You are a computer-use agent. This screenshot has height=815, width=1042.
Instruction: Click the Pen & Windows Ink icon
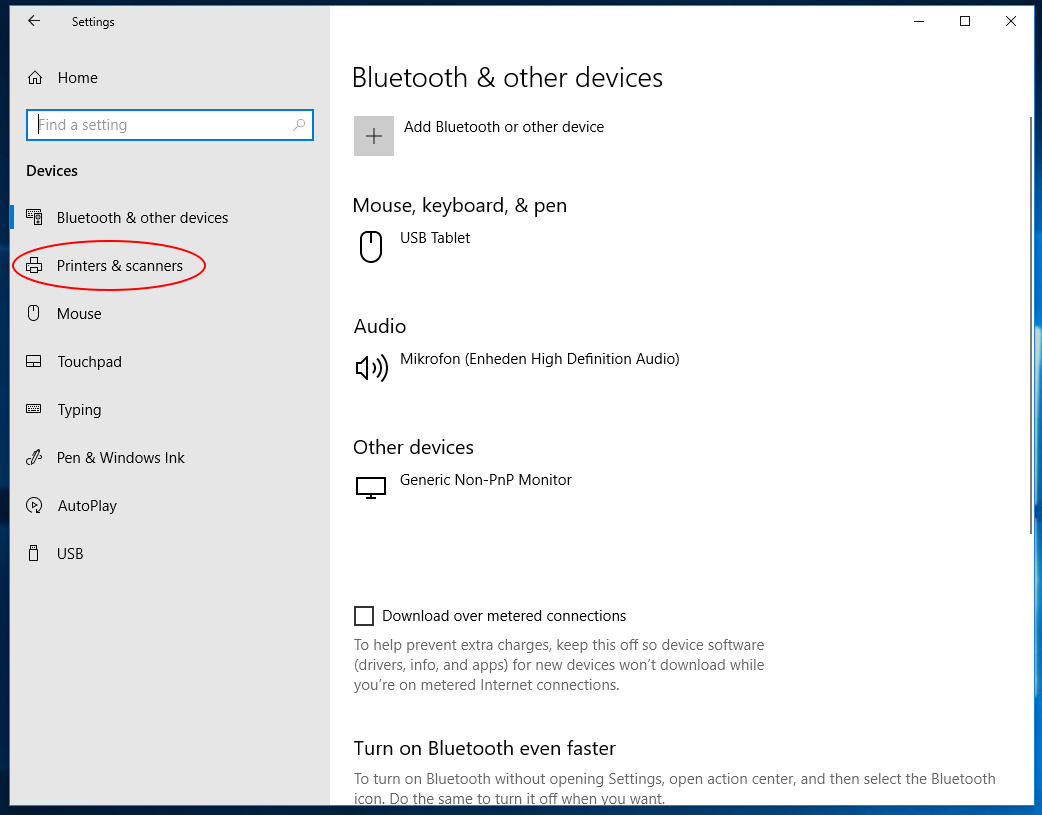click(x=34, y=458)
